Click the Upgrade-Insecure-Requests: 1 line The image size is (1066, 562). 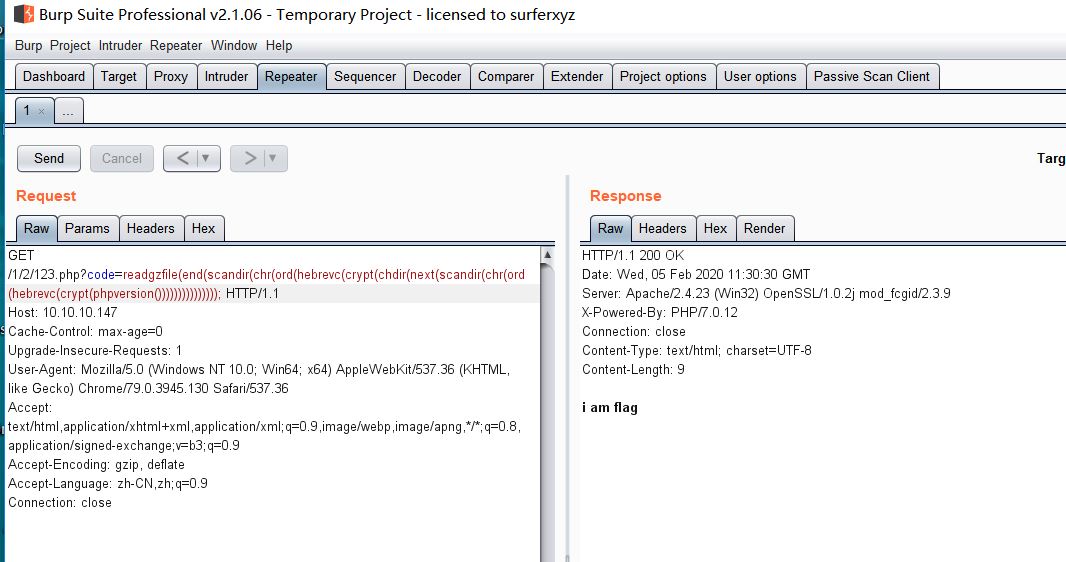tap(95, 351)
